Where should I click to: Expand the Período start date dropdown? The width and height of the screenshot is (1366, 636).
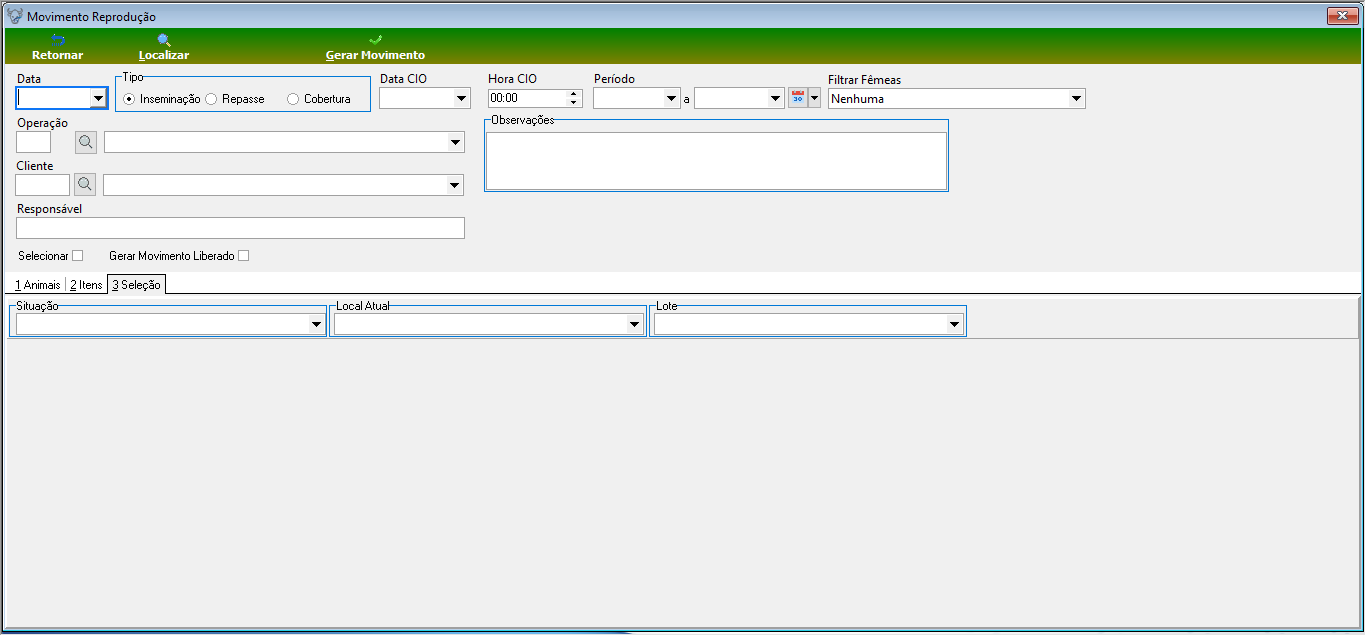[x=672, y=98]
